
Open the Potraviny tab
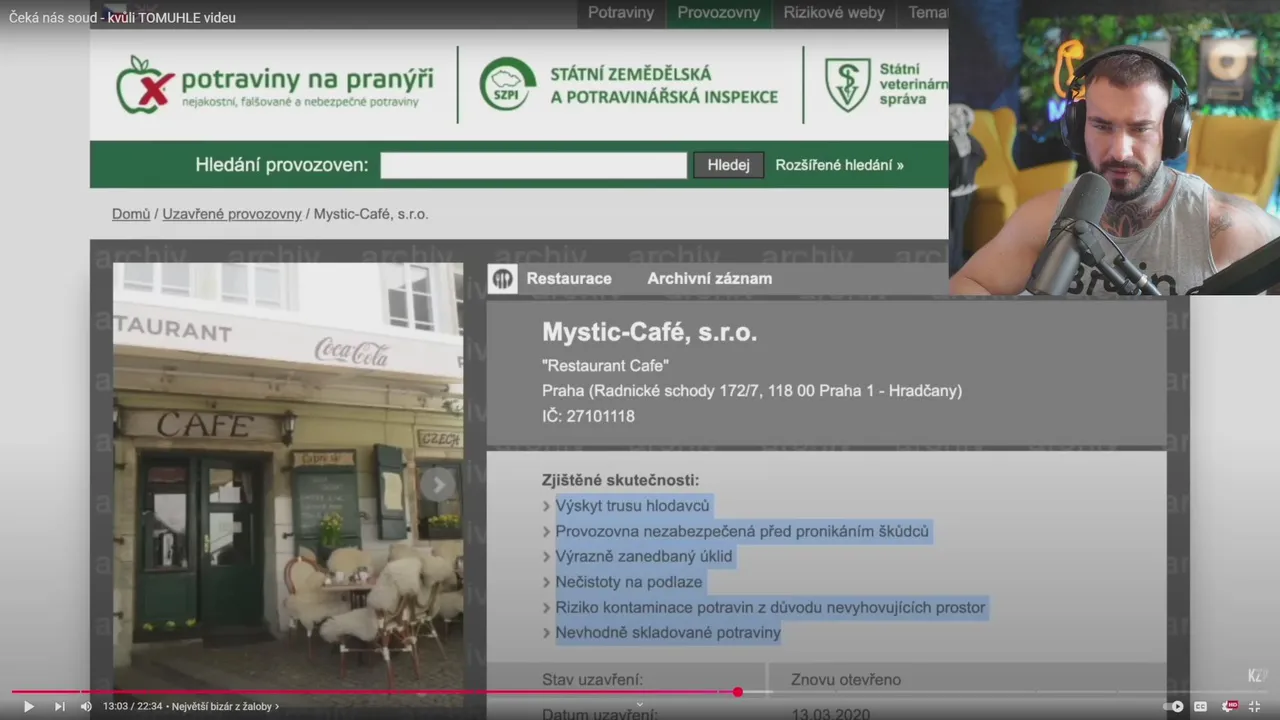[x=620, y=13]
